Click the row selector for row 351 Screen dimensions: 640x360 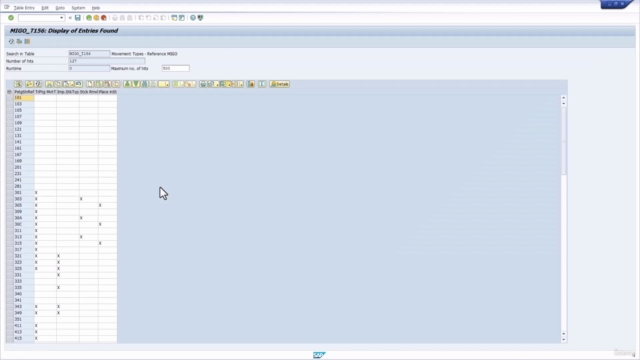(x=10, y=319)
